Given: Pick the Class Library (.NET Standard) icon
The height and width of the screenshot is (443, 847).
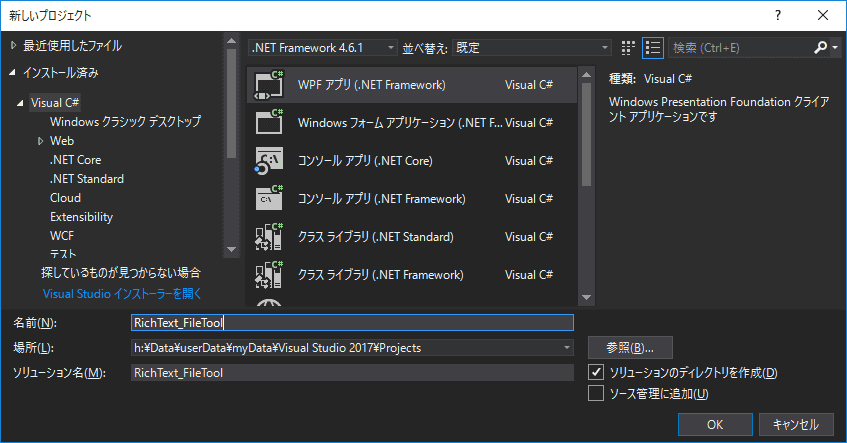Looking at the screenshot, I should pos(269,237).
